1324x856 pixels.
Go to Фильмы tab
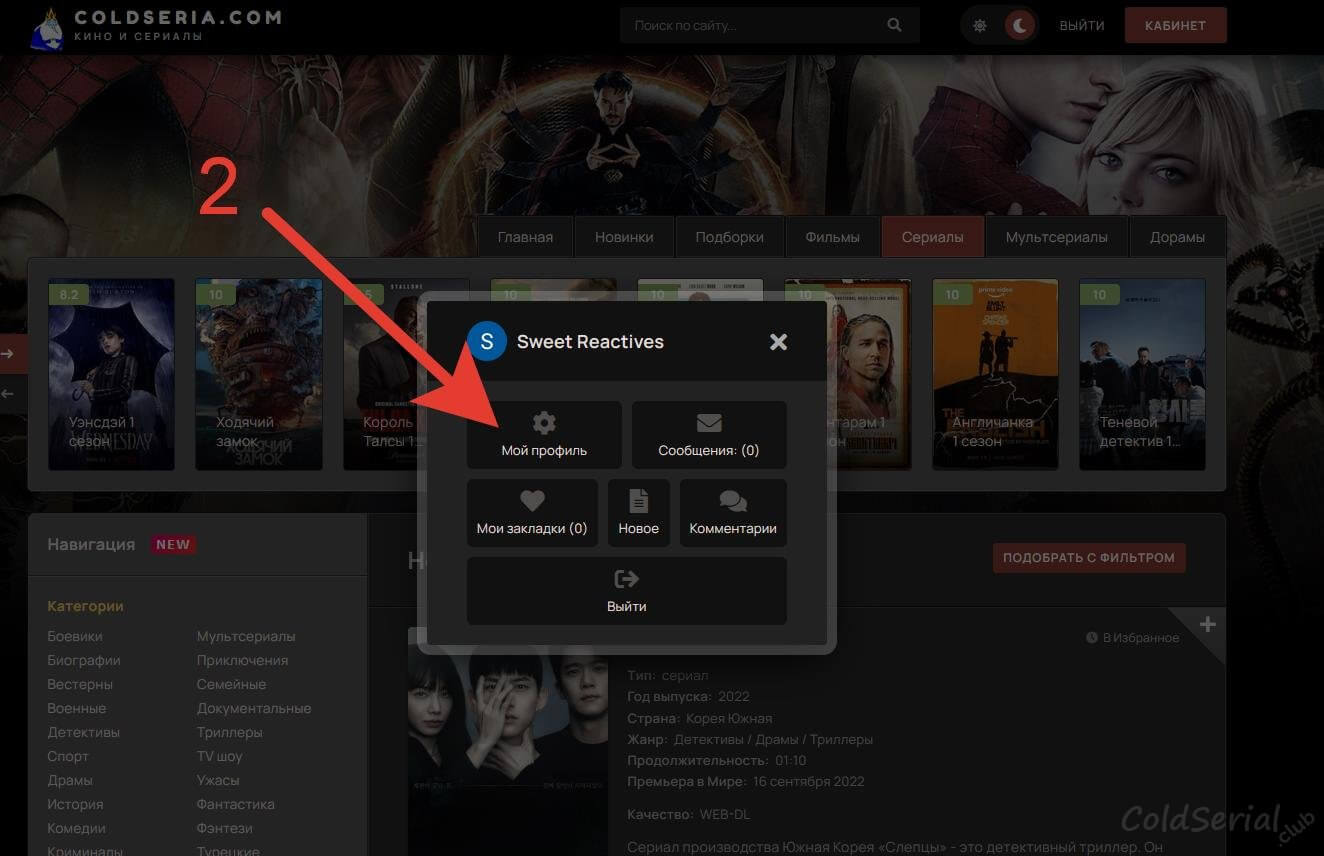(x=832, y=237)
